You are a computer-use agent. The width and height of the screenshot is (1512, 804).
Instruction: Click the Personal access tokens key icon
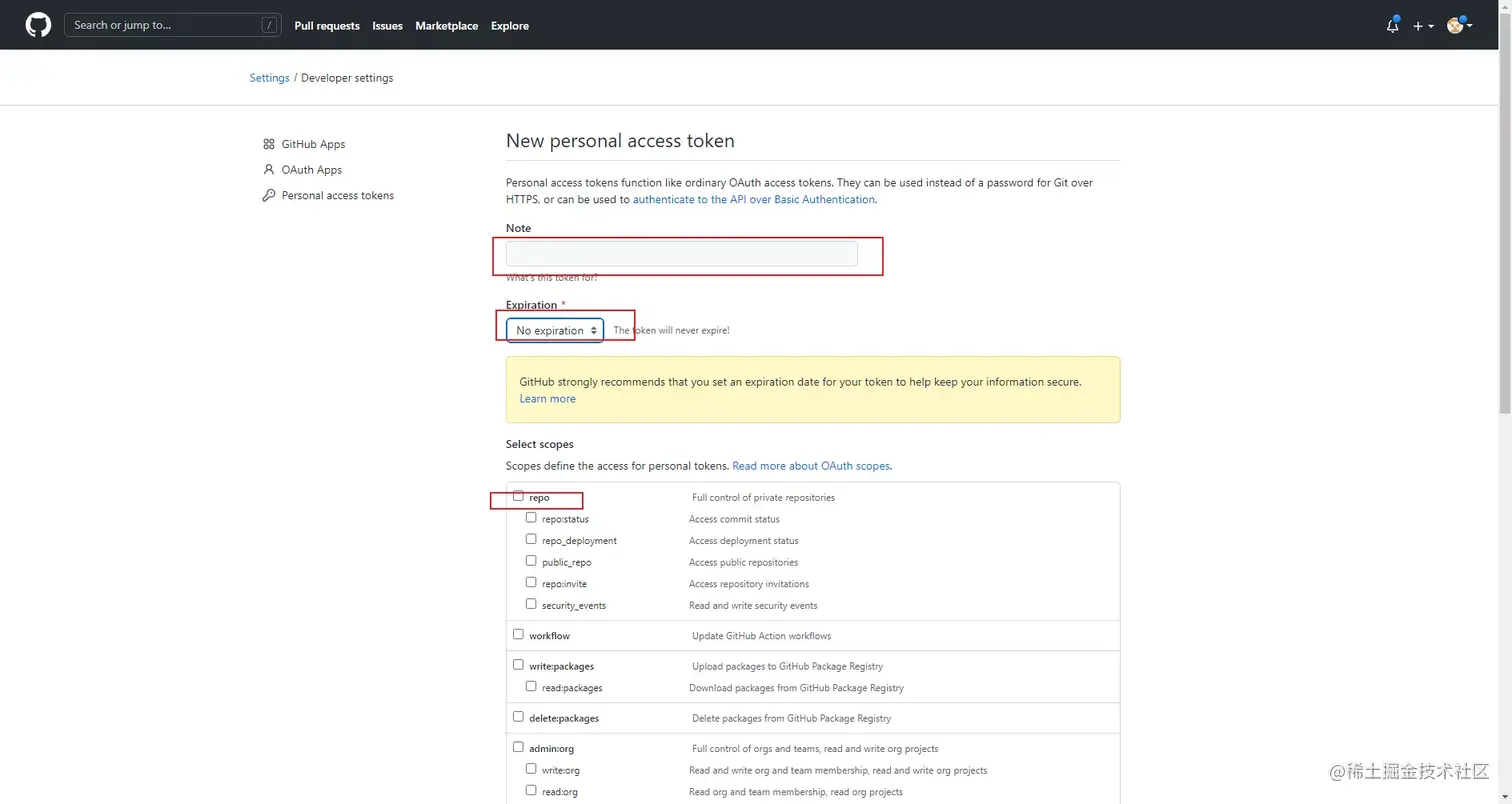(x=269, y=196)
